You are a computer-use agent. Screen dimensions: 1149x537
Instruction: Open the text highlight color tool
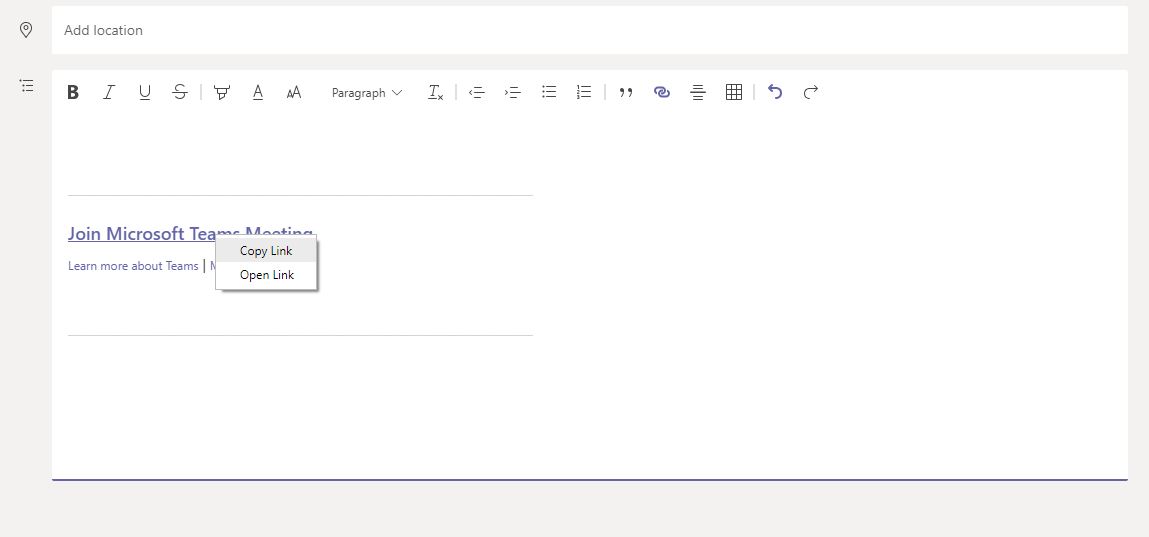(x=222, y=92)
